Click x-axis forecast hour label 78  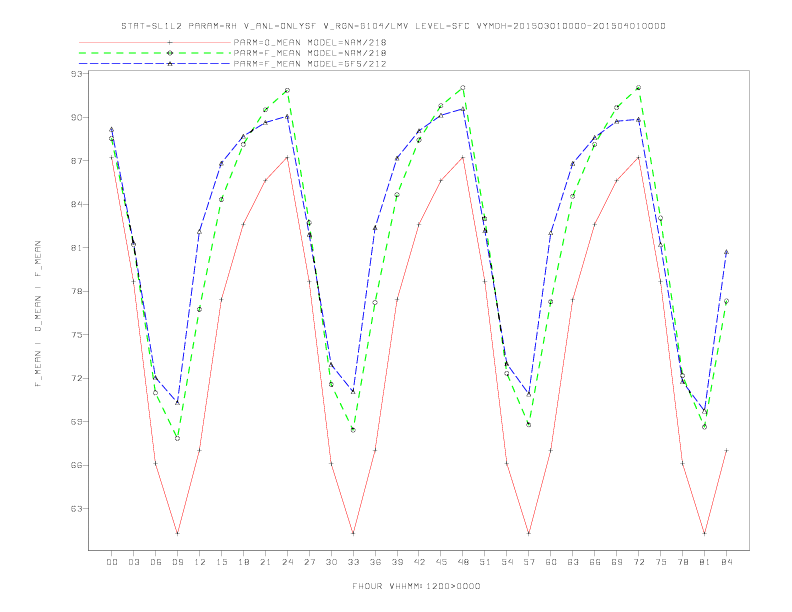[x=682, y=562]
